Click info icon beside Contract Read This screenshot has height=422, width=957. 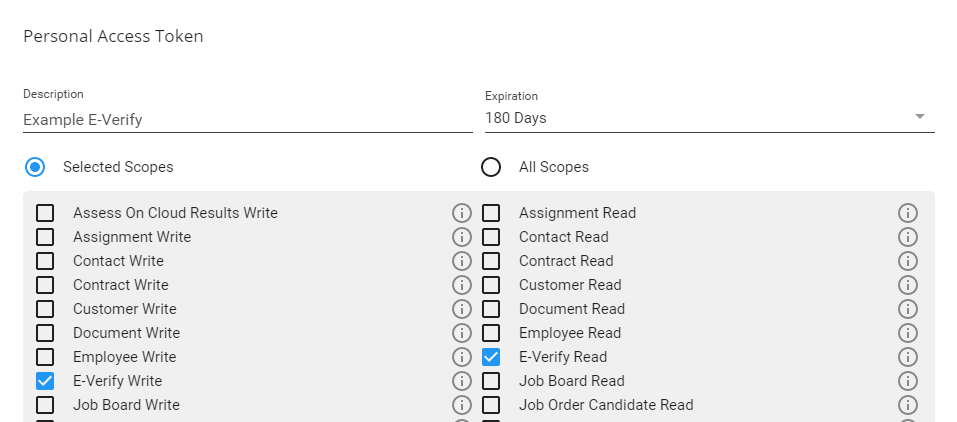[x=908, y=261]
